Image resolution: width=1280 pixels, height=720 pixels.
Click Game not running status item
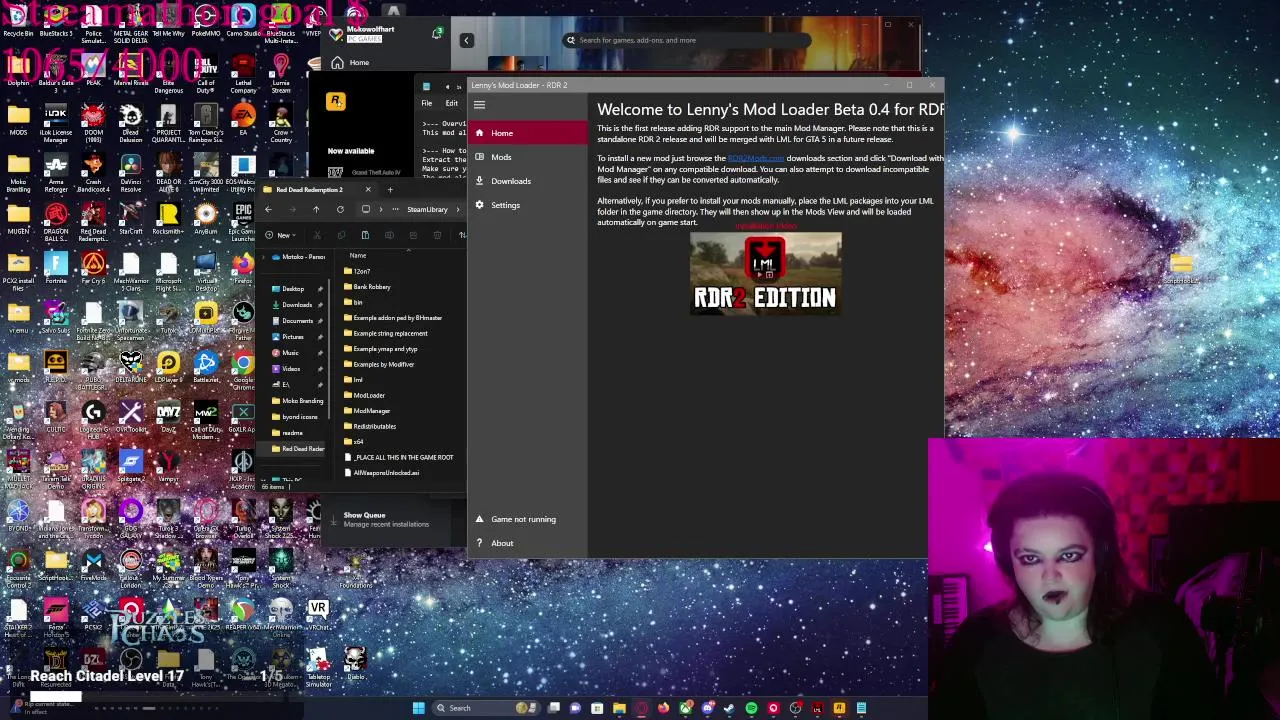[x=528, y=519]
